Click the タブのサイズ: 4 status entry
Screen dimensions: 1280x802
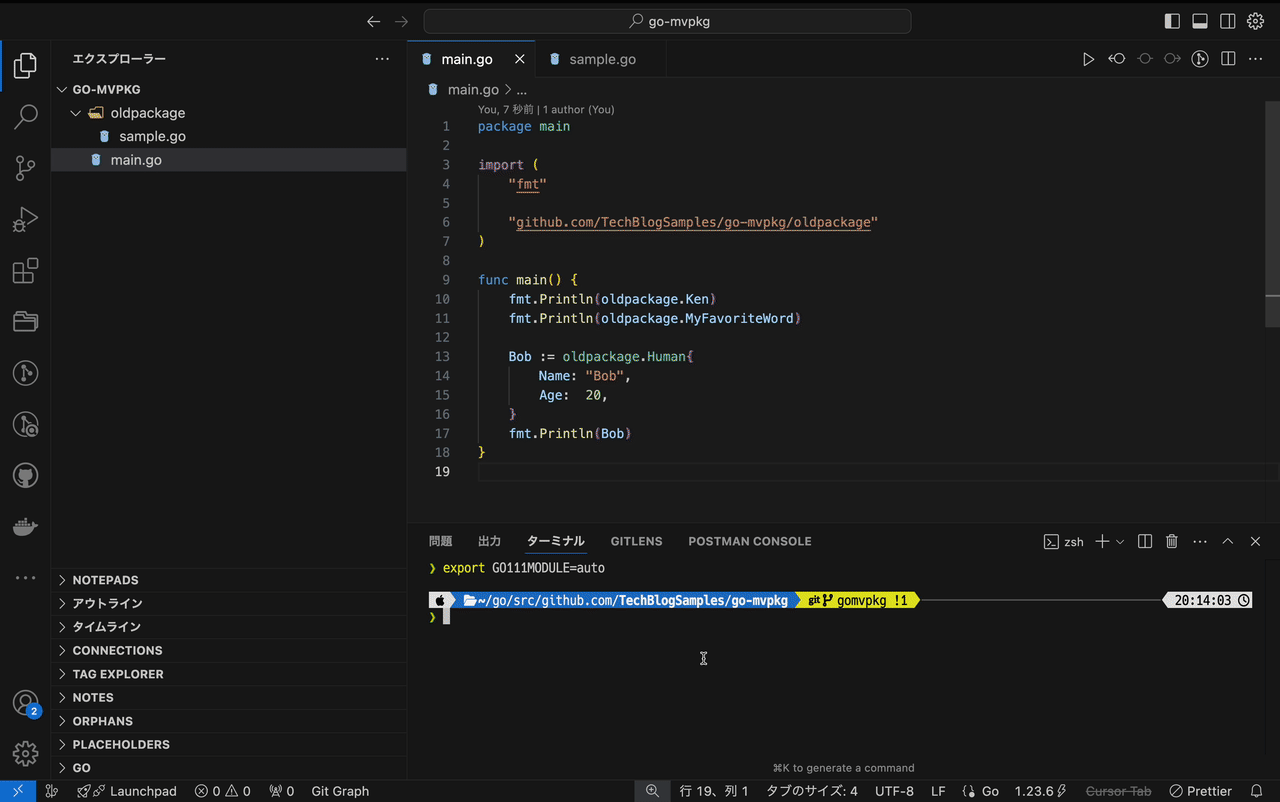812,791
